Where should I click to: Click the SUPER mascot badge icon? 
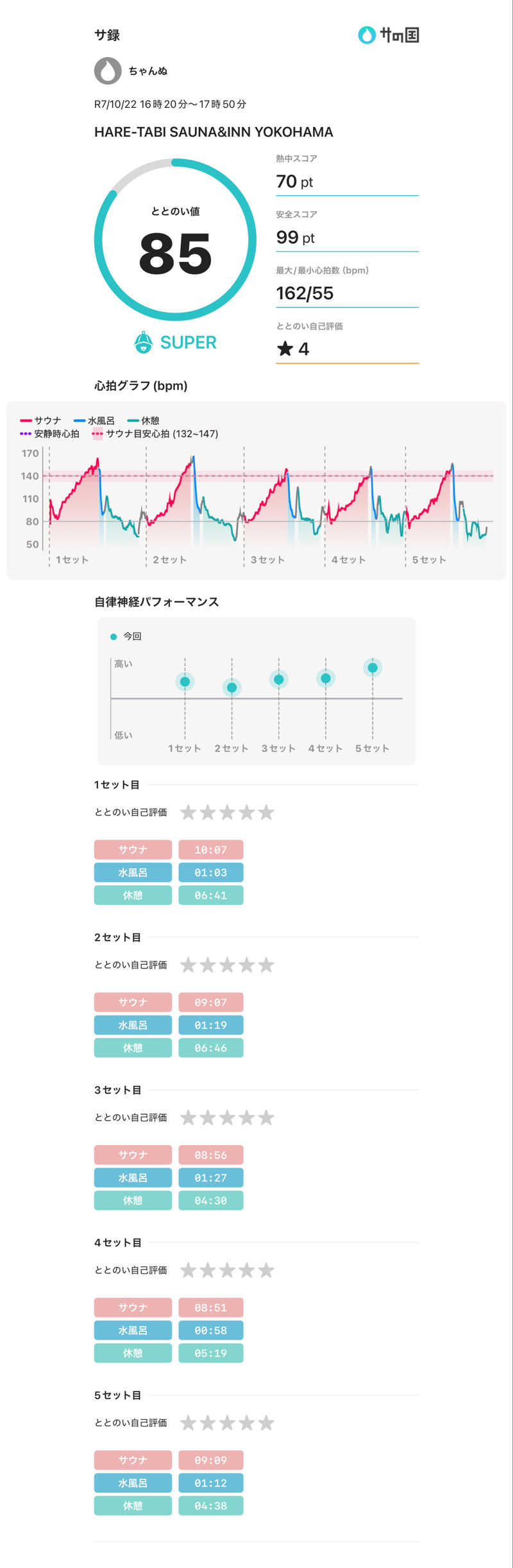(143, 343)
